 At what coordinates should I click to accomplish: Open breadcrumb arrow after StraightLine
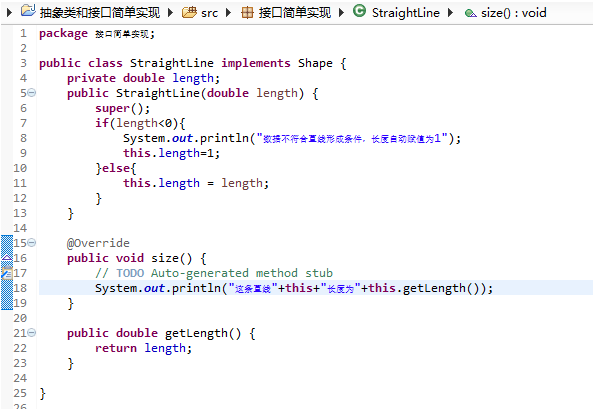coord(450,13)
